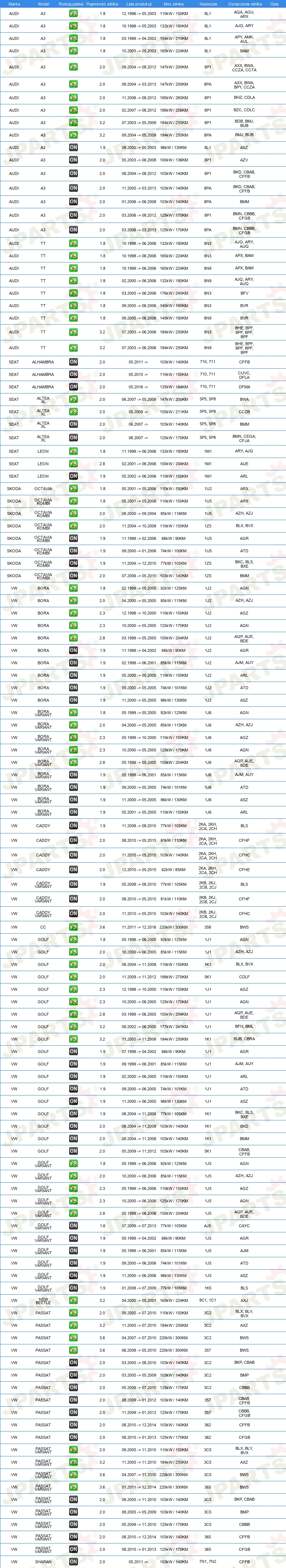Click the Nadwozie column header
Image resolution: width=286 pixels, height=1568 pixels.
coord(208,4)
